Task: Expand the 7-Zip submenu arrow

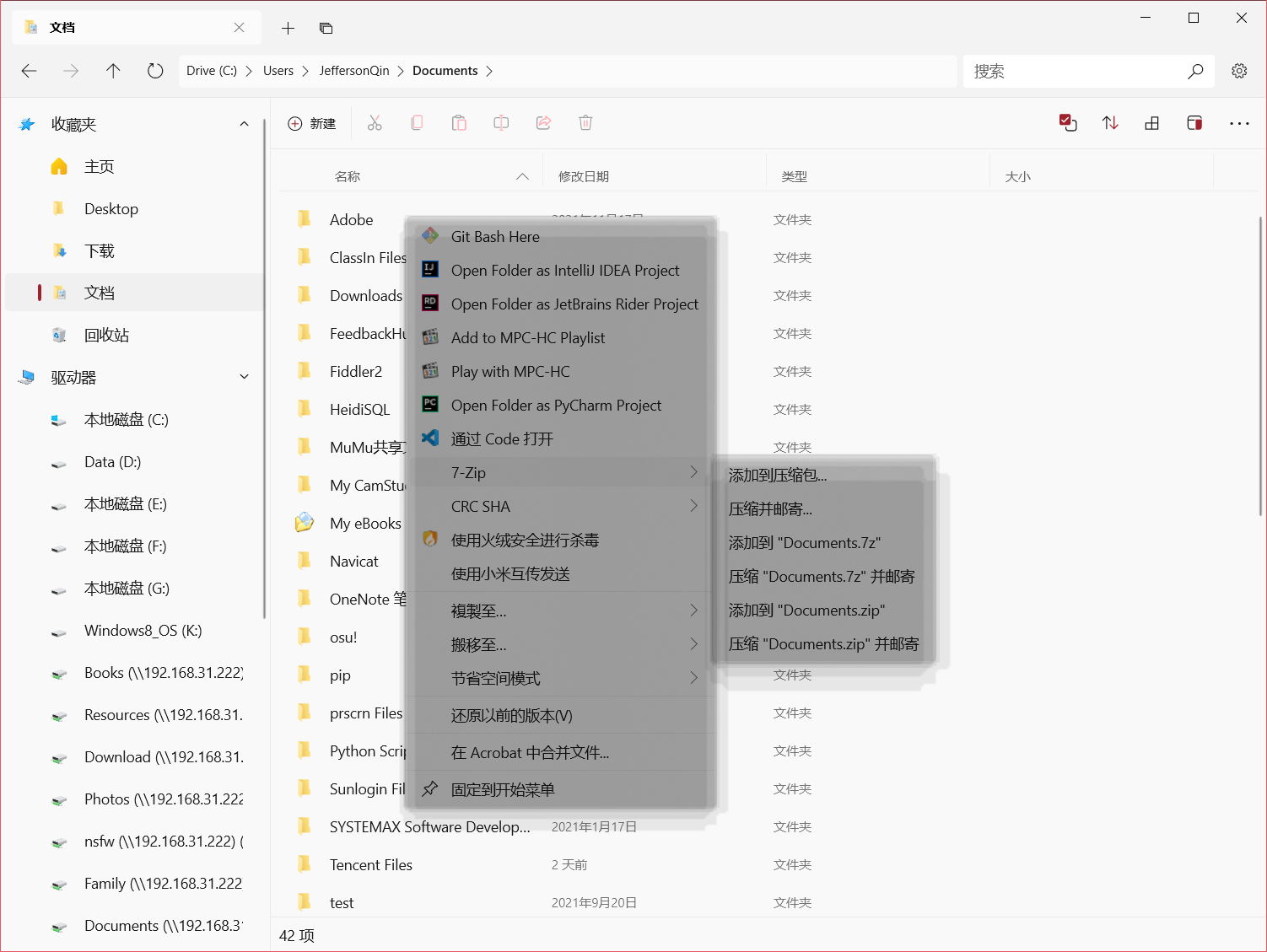Action: coord(693,472)
